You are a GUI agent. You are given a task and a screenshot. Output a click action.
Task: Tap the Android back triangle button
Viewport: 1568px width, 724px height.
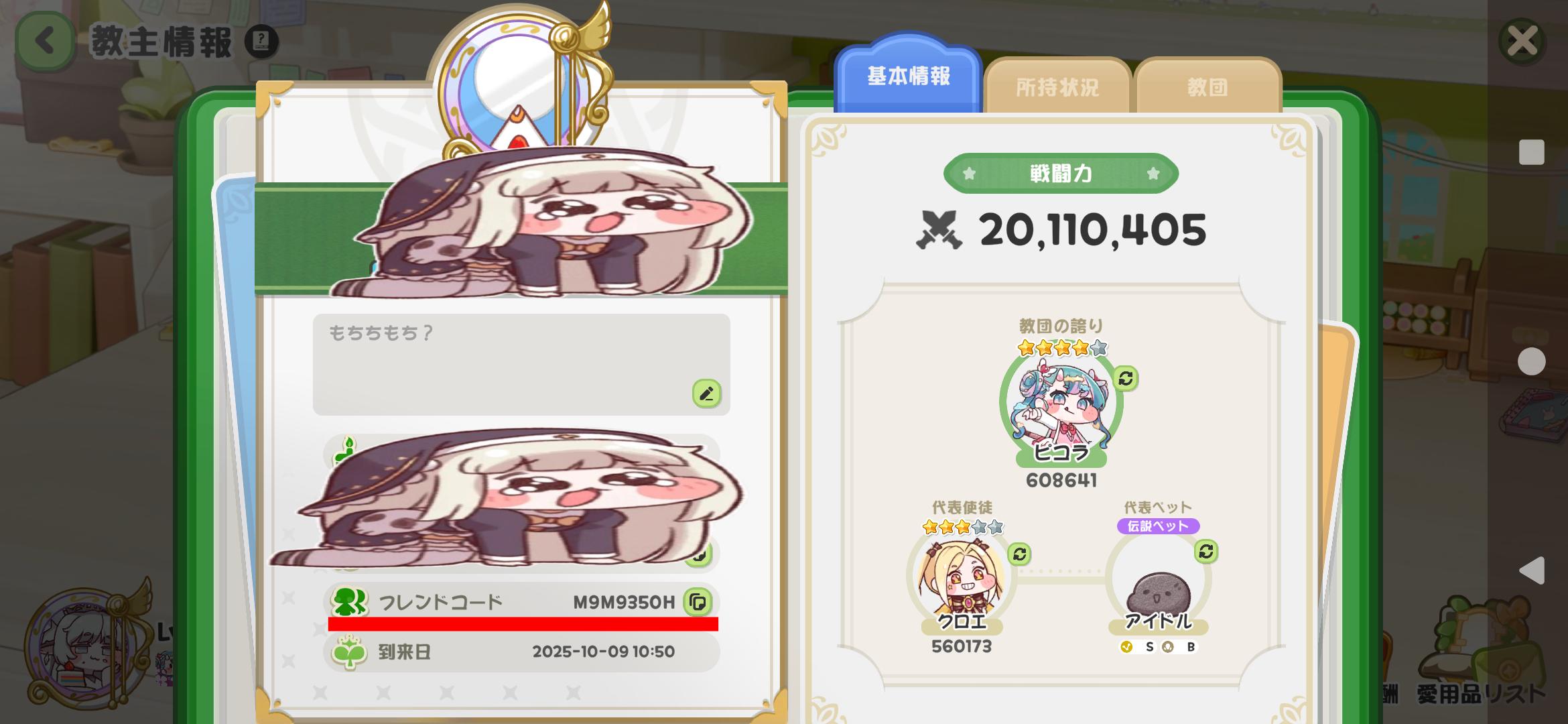(1531, 570)
